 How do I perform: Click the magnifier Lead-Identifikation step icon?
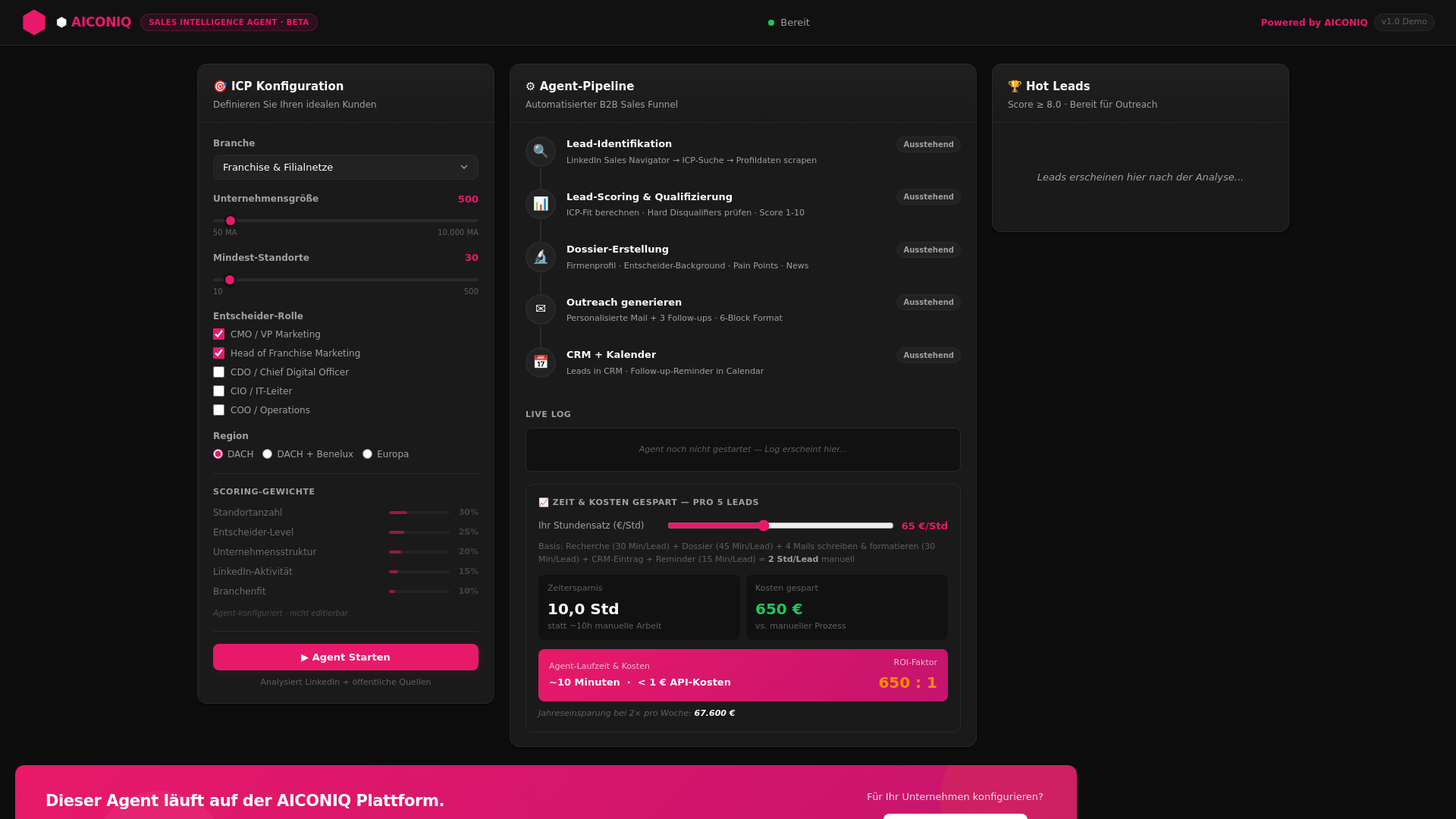point(541,151)
